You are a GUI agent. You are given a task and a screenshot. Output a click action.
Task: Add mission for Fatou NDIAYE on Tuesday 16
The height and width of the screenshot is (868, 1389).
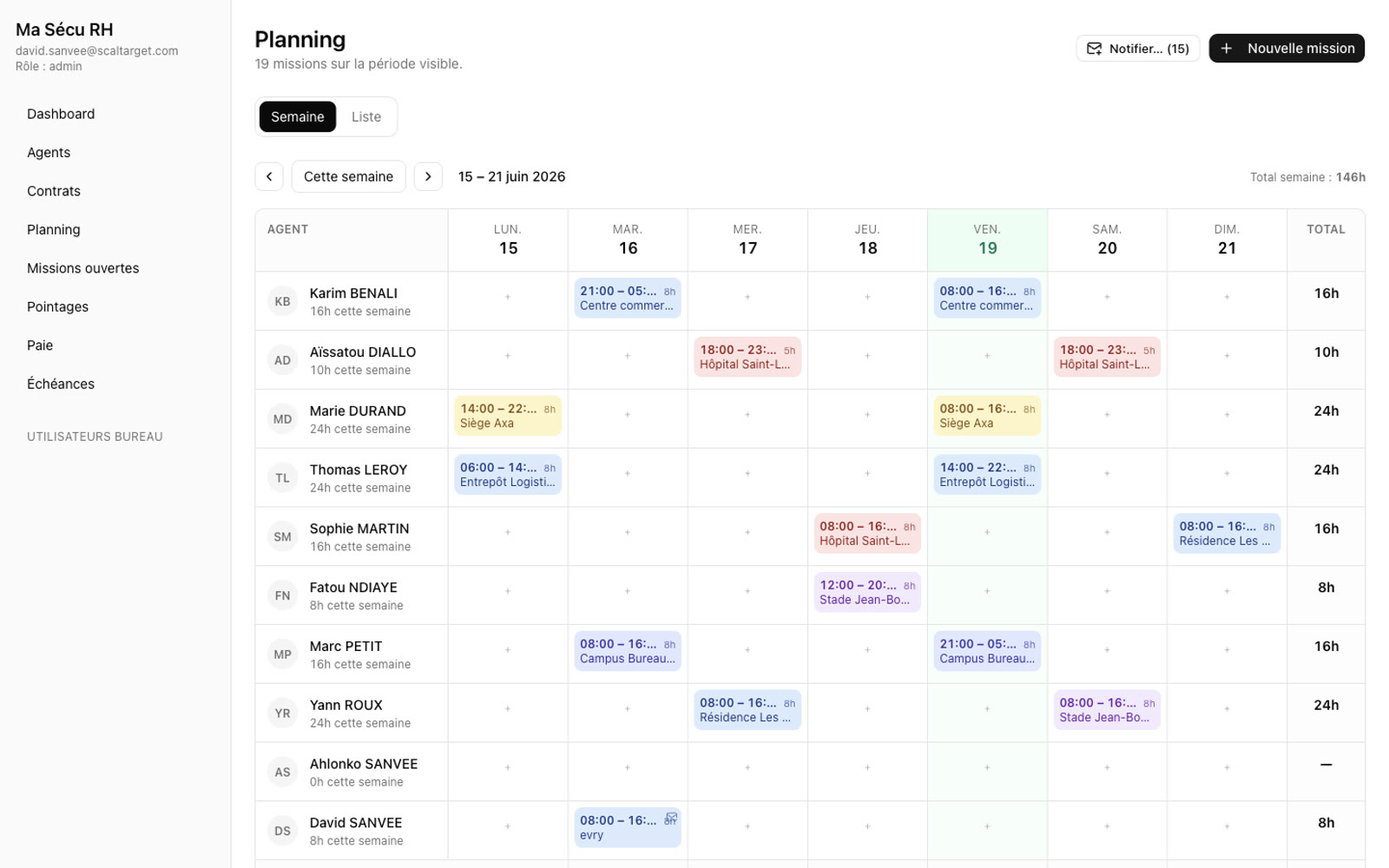pyautogui.click(x=628, y=591)
